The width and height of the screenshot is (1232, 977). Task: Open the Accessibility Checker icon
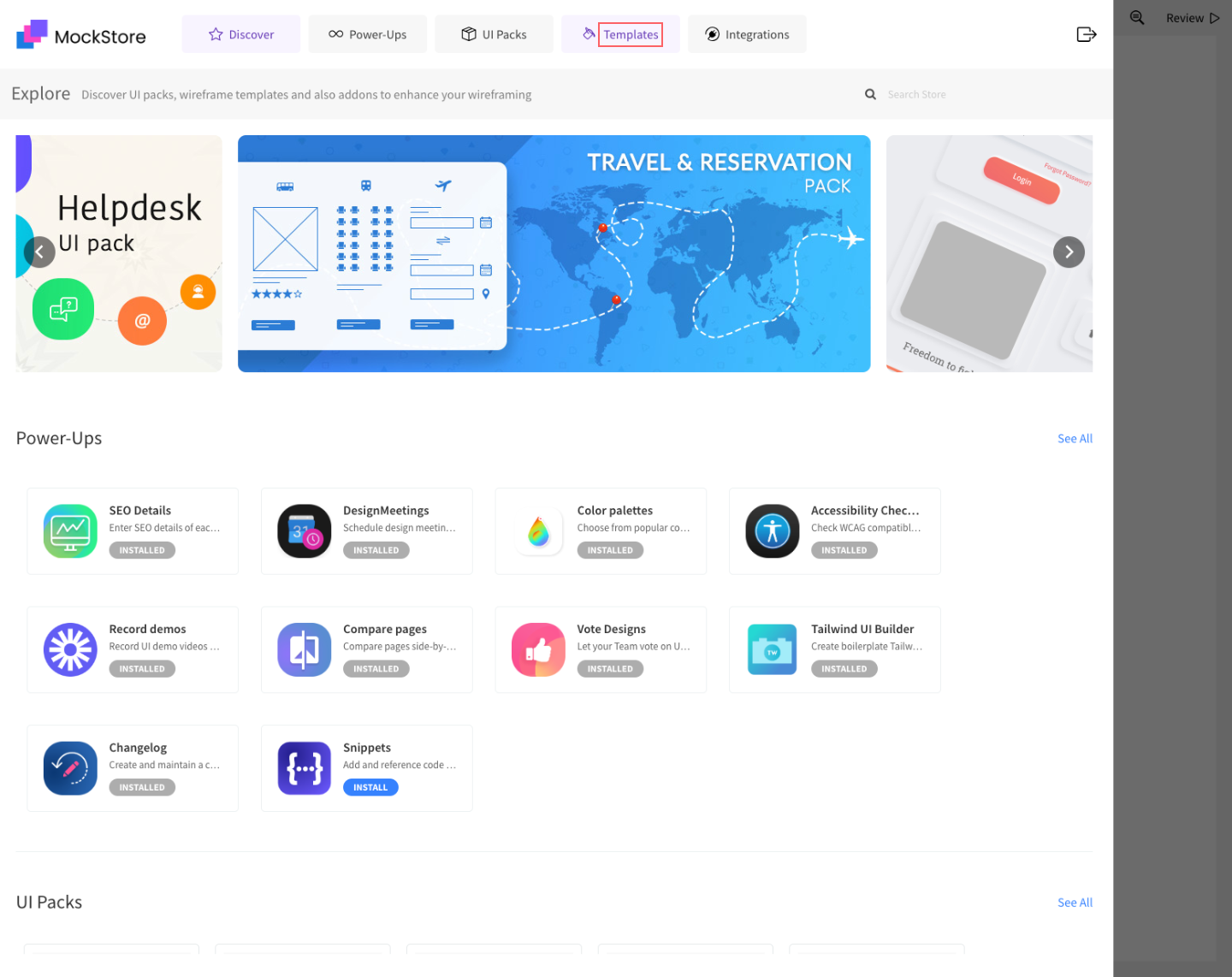772,531
